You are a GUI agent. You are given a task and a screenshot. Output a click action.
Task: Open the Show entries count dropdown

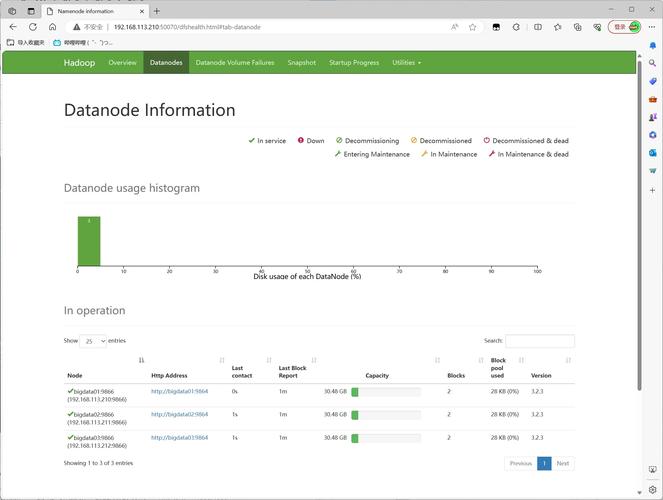click(x=93, y=341)
